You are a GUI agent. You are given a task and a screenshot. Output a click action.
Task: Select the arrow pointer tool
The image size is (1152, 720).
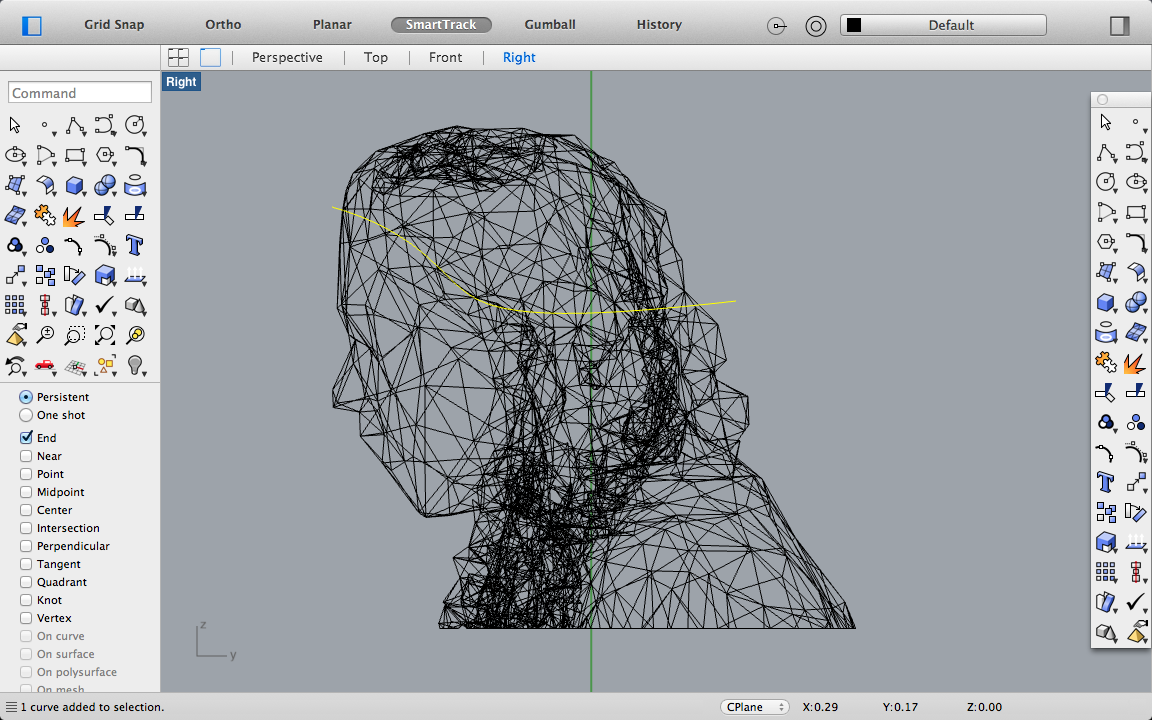(x=15, y=125)
